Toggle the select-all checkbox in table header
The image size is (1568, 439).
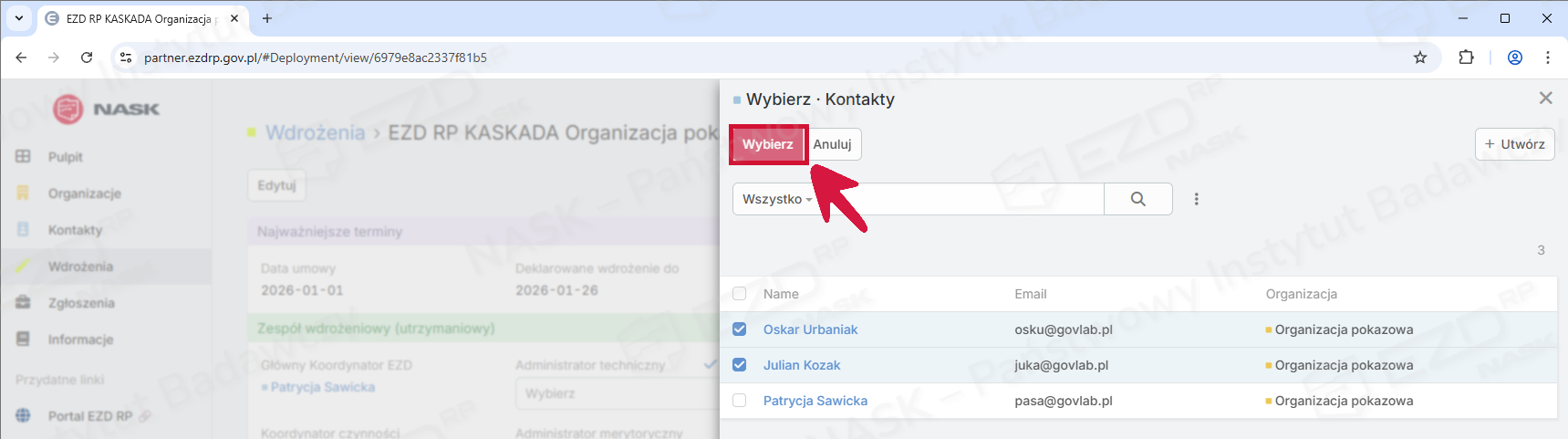(x=739, y=294)
